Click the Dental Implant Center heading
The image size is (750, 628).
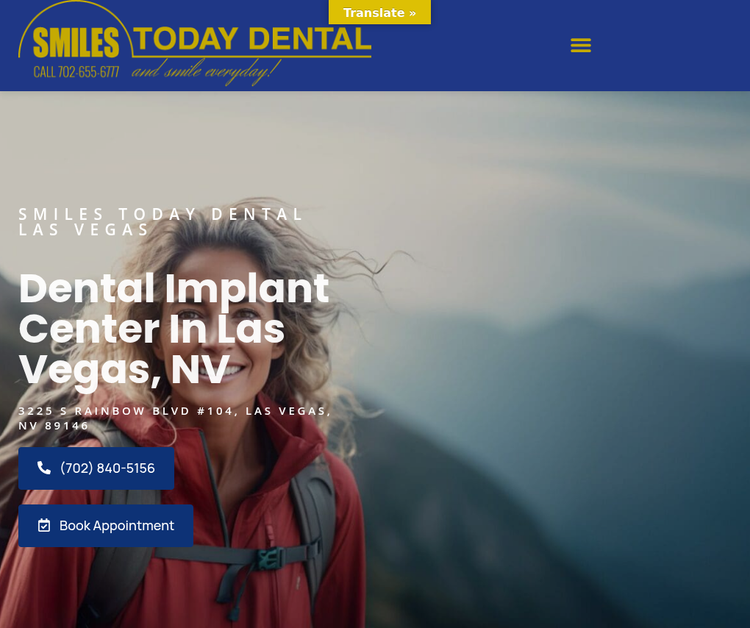click(x=174, y=329)
